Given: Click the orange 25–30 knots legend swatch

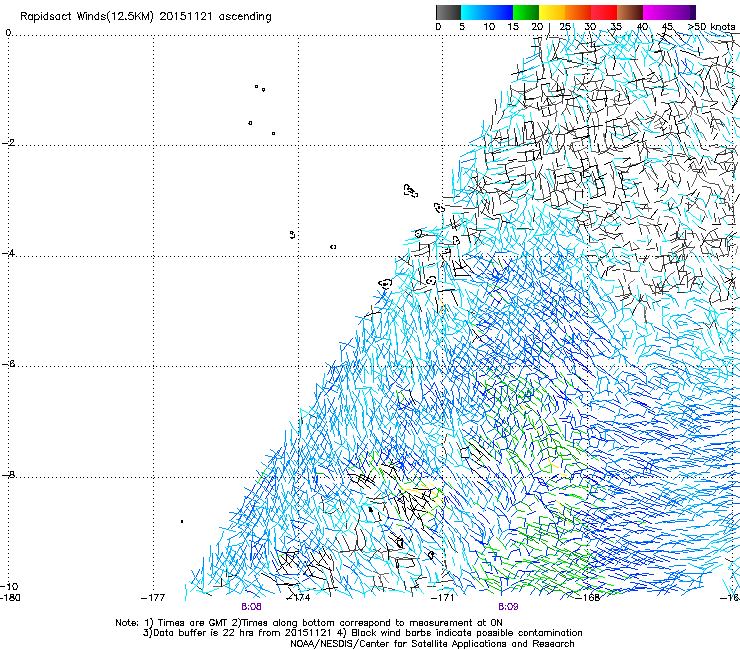Looking at the screenshot, I should coord(578,12).
